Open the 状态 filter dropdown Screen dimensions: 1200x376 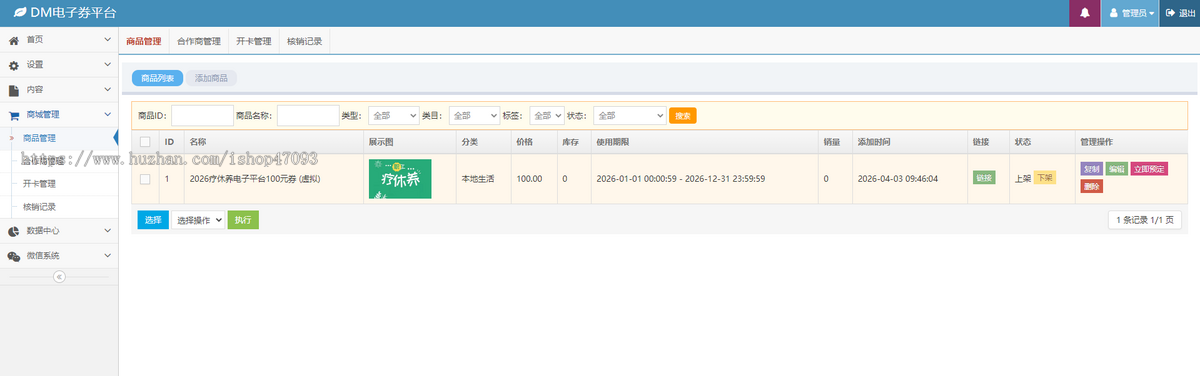(630, 116)
